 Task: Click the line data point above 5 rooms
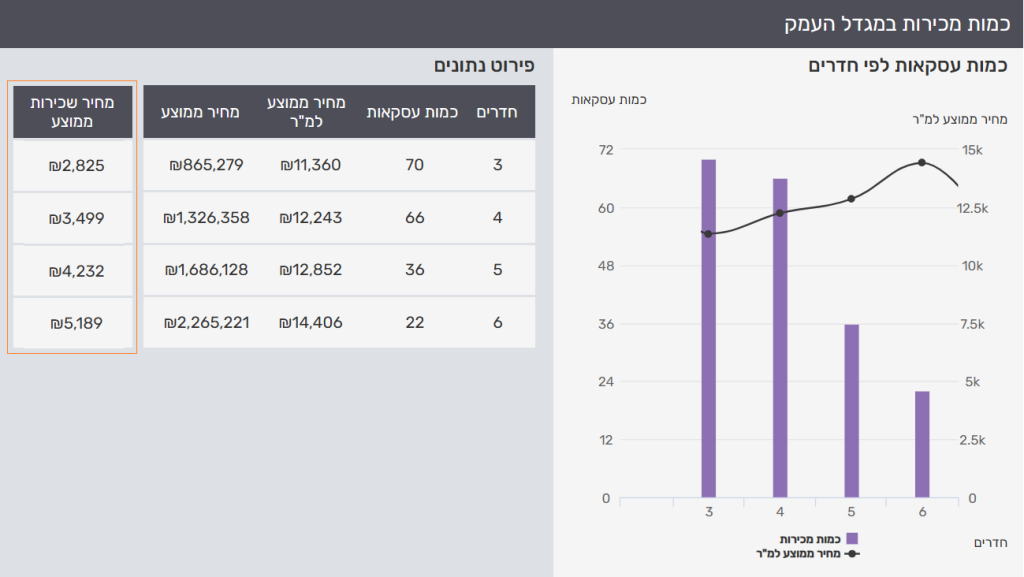pos(851,199)
